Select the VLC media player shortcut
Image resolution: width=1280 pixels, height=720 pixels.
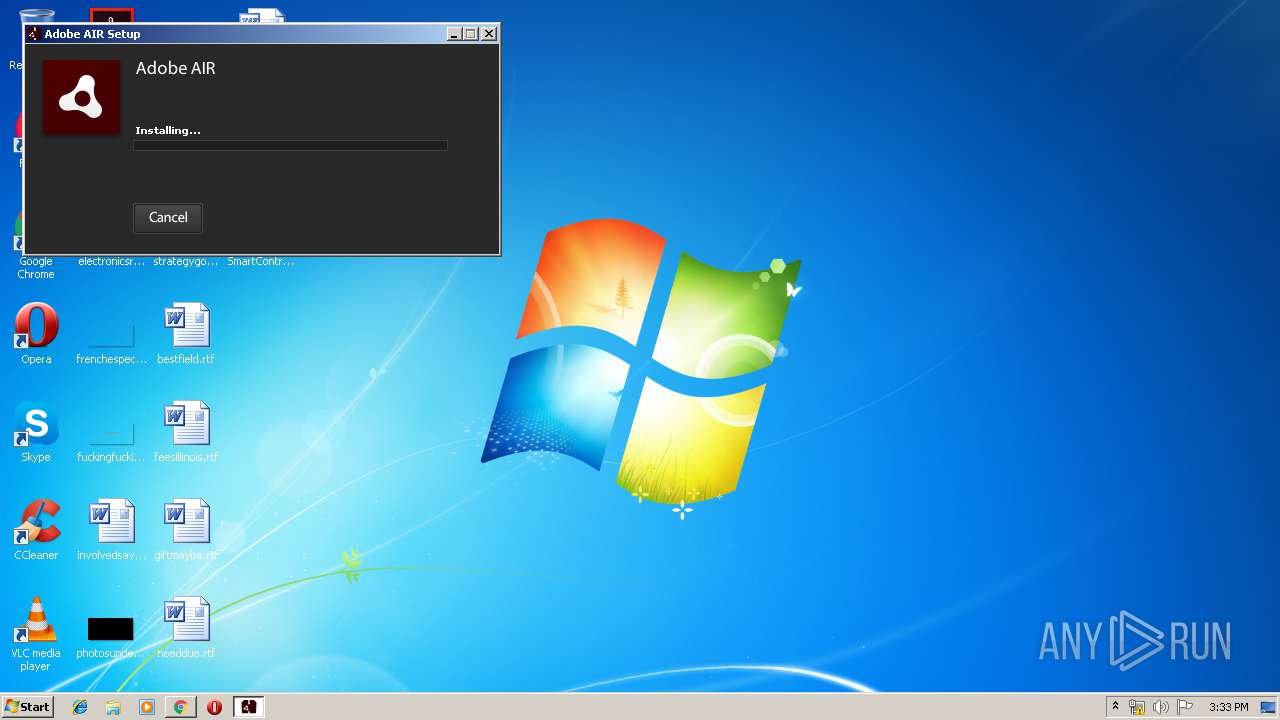click(36, 634)
